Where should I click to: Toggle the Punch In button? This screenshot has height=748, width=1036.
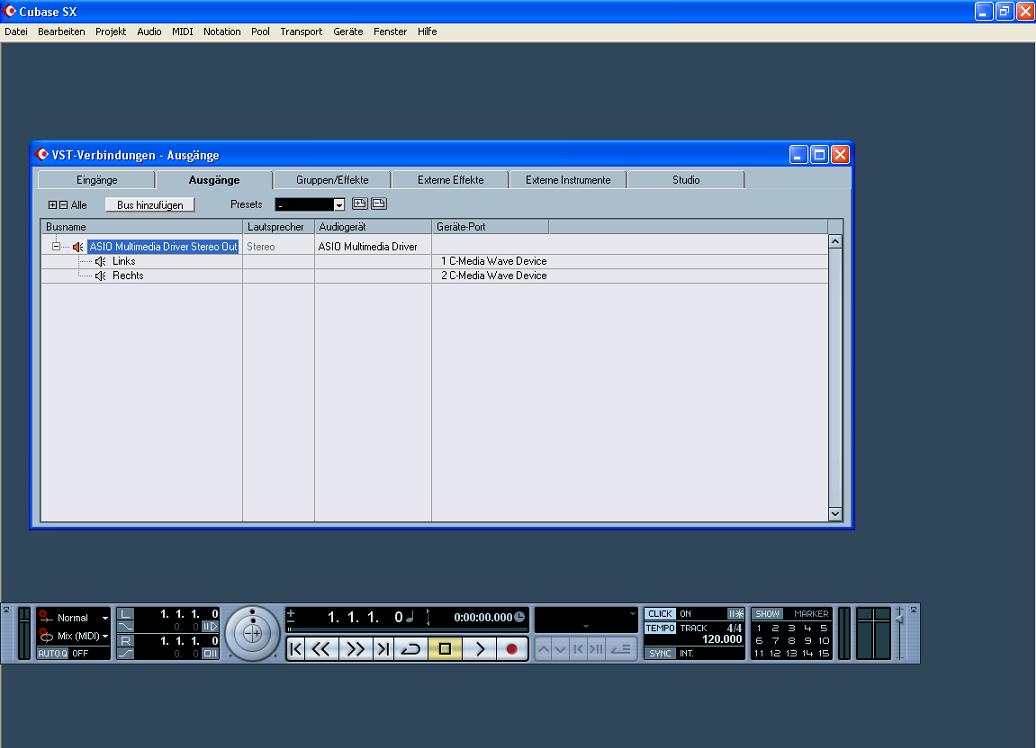125,626
